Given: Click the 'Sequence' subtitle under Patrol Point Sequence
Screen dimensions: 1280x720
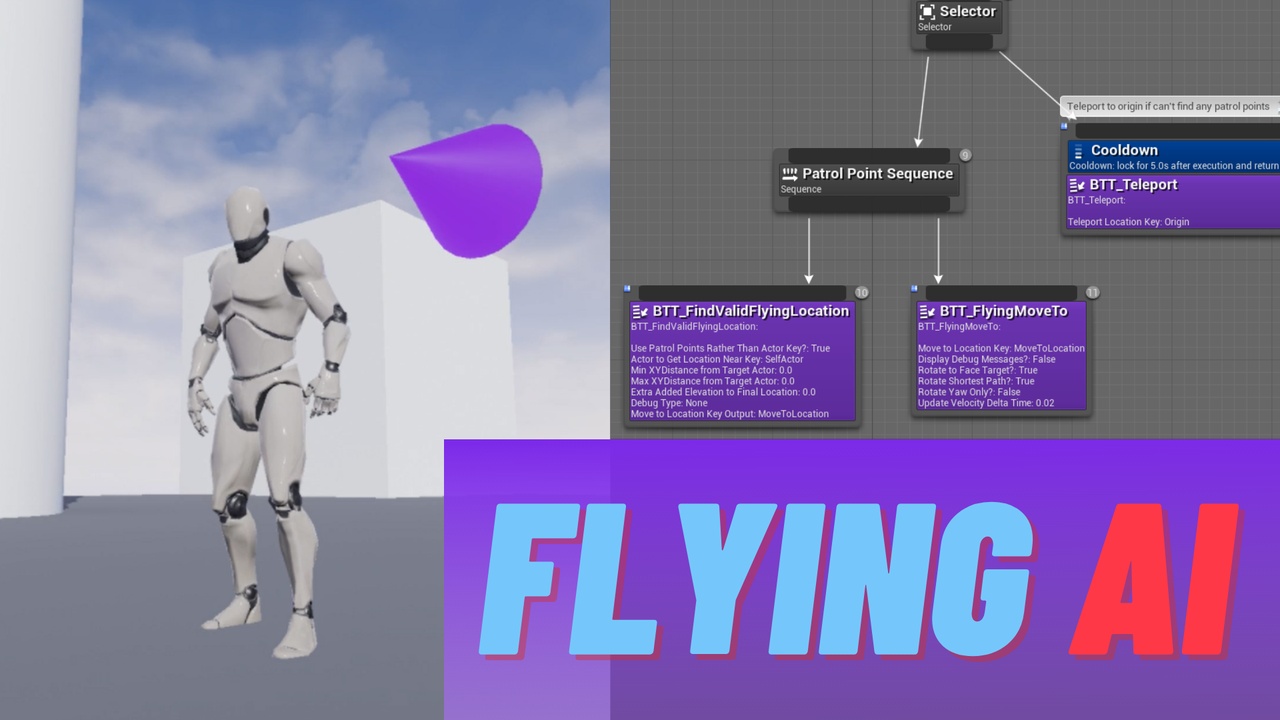Looking at the screenshot, I should click(x=800, y=189).
